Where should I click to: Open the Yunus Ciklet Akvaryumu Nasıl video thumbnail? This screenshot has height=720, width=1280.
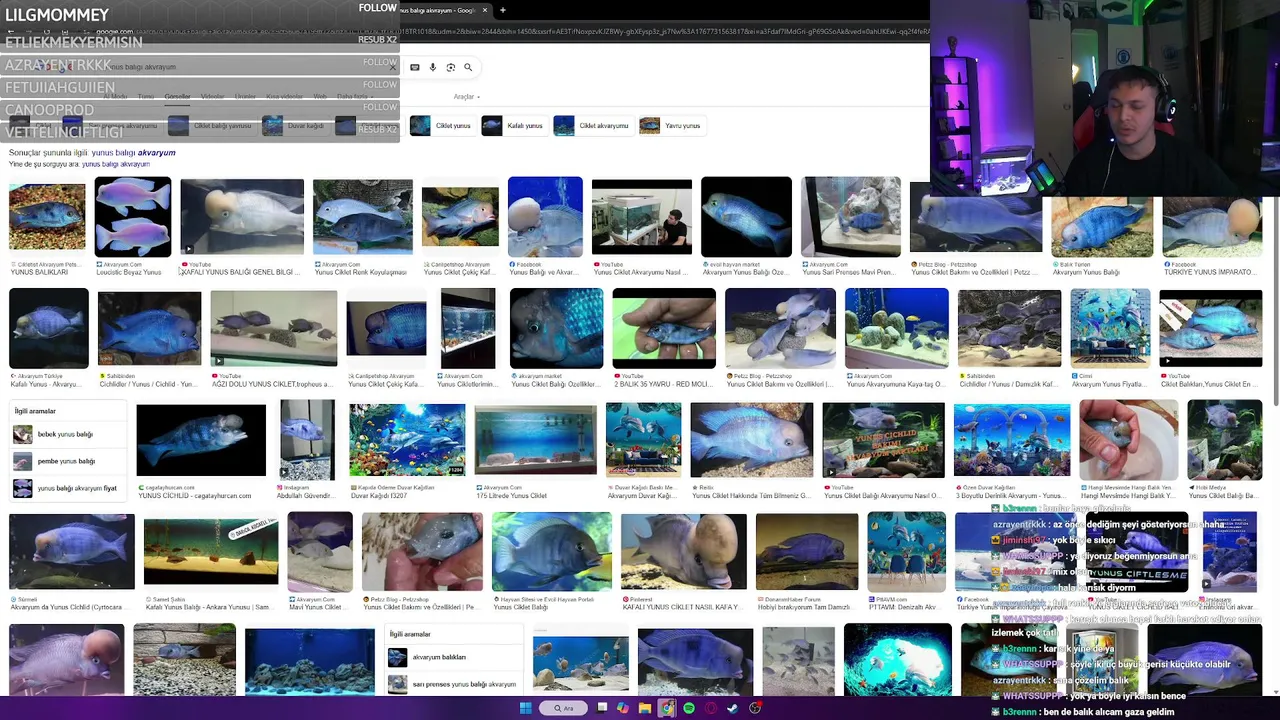[x=641, y=217]
